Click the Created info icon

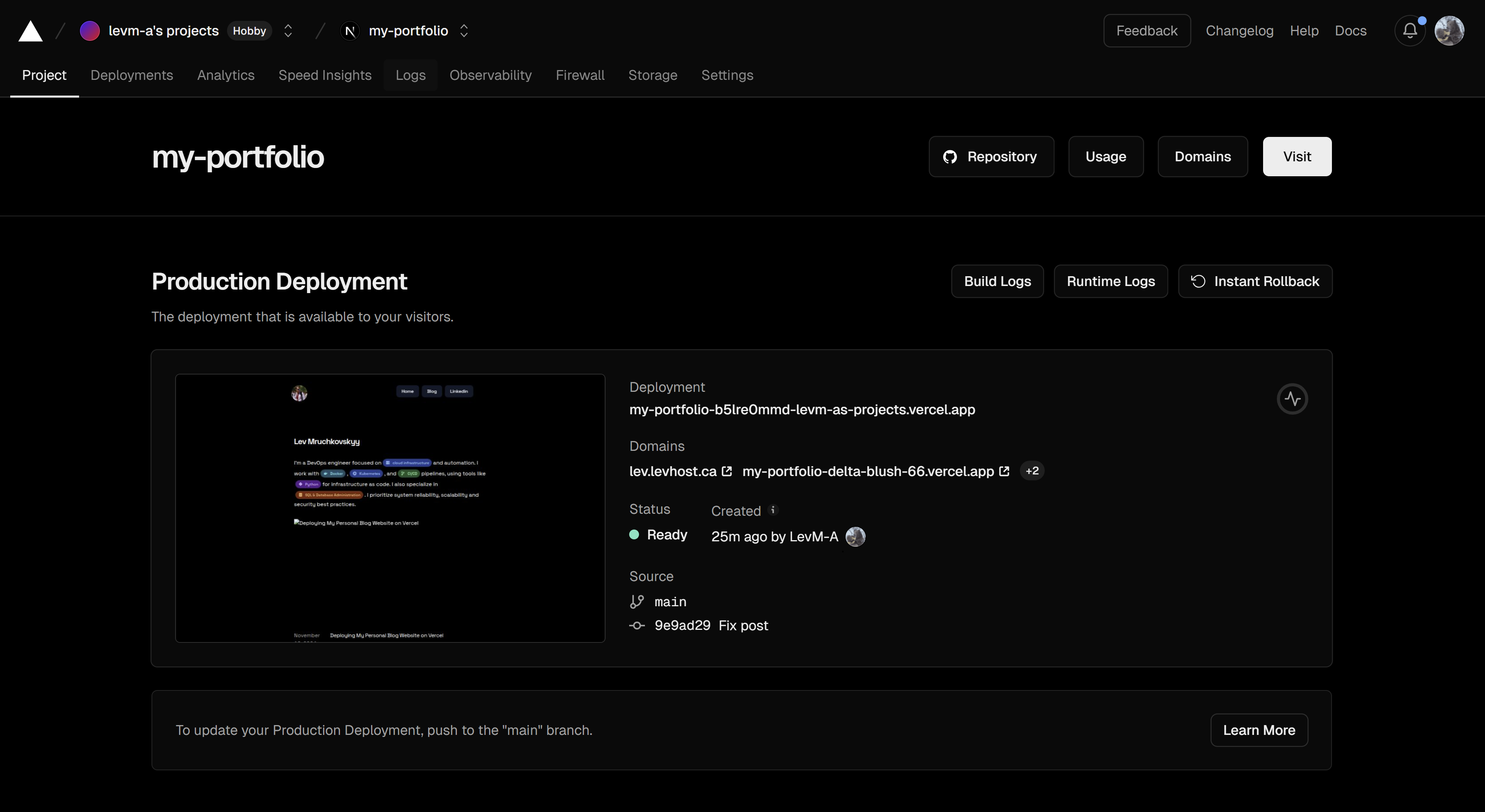coord(773,510)
